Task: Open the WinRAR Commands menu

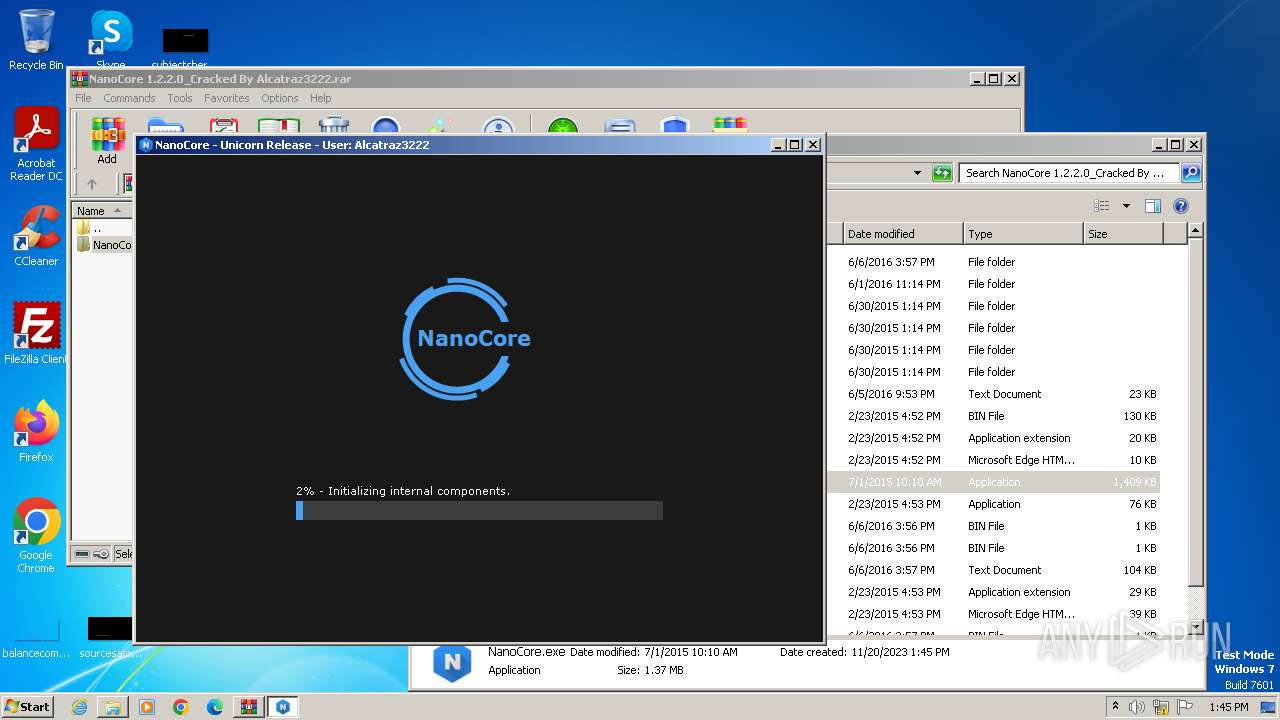Action: (x=129, y=98)
